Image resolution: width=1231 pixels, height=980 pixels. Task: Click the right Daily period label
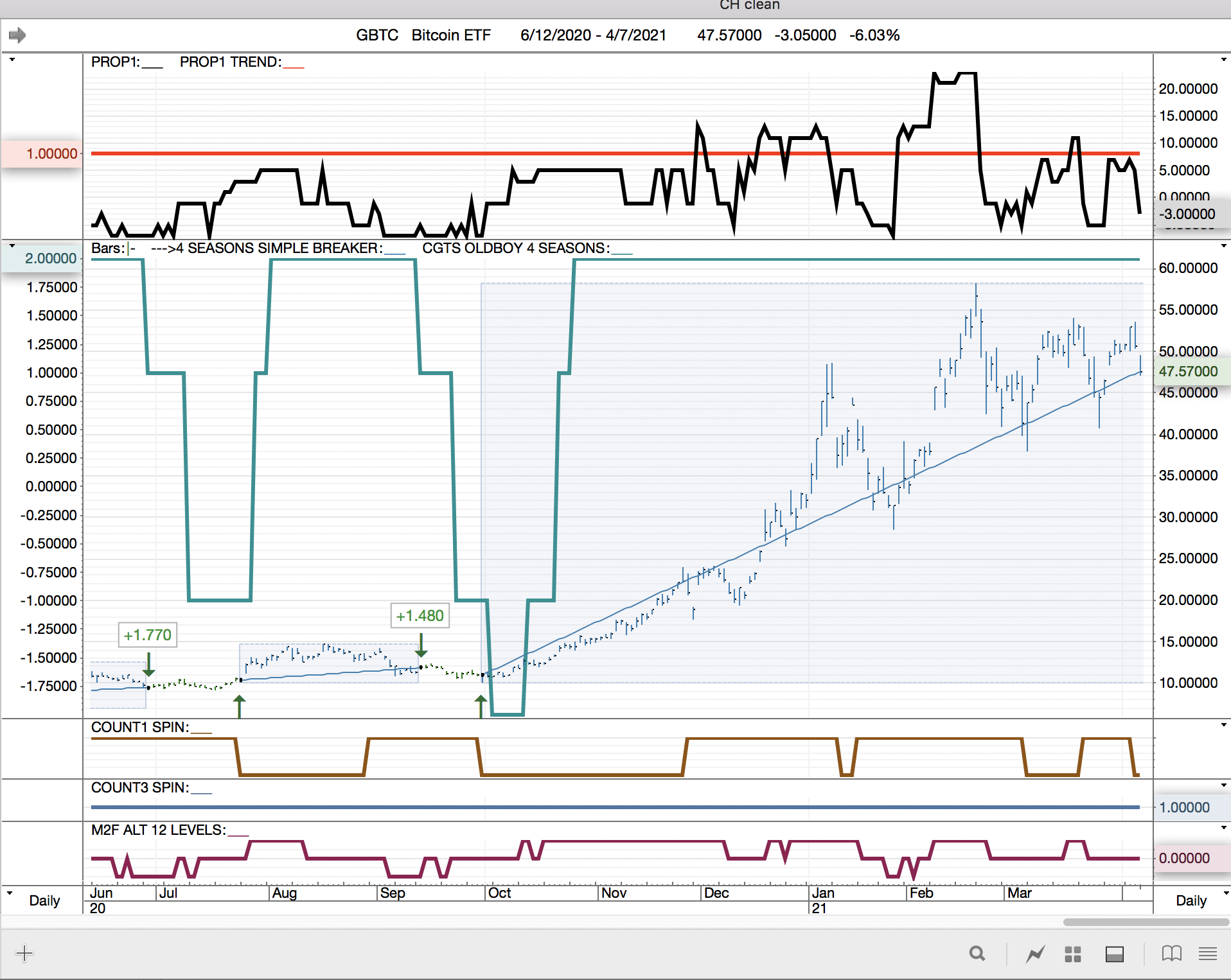coord(1191,901)
